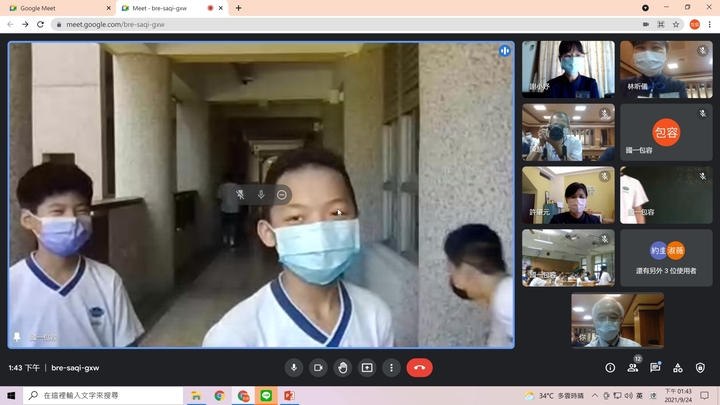The height and width of the screenshot is (405, 720).
Task: Click the Present now screen share icon
Action: (x=367, y=368)
